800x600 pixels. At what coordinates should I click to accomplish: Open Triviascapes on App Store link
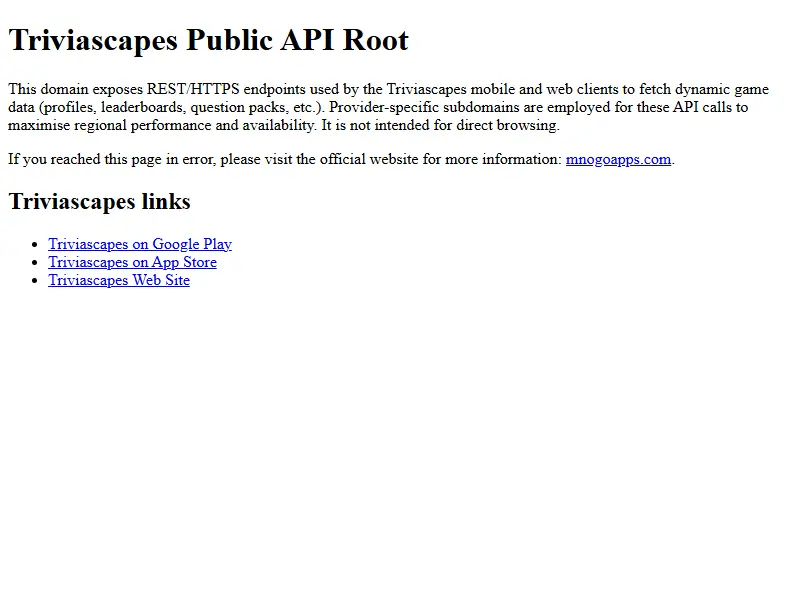point(132,262)
